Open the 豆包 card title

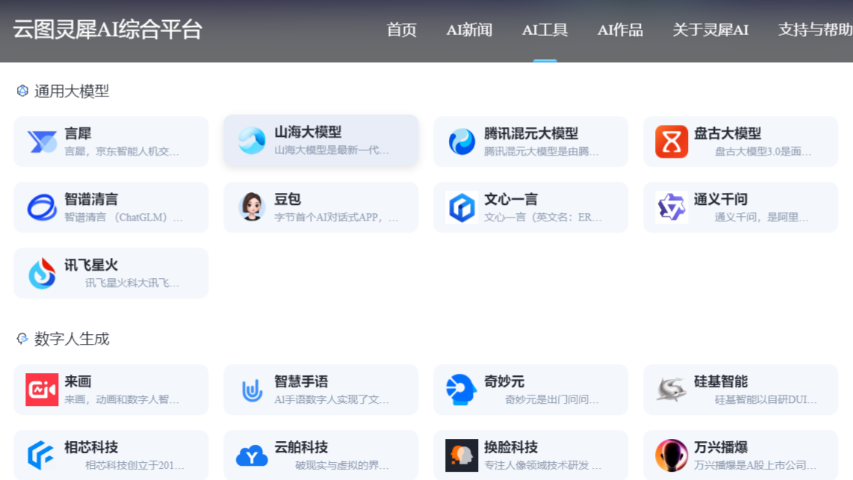tap(288, 199)
